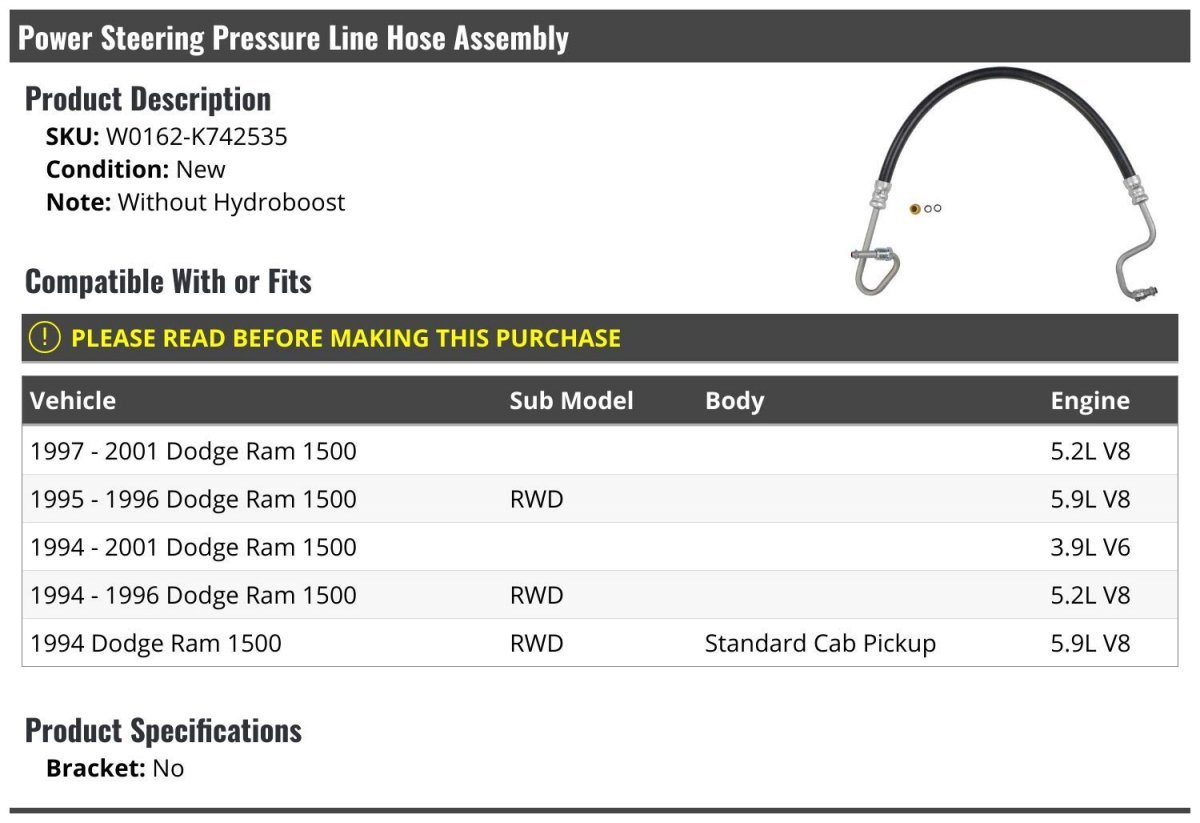Click the Compatible With or Fits heading
Viewport: 1200px width, 823px height.
click(168, 282)
